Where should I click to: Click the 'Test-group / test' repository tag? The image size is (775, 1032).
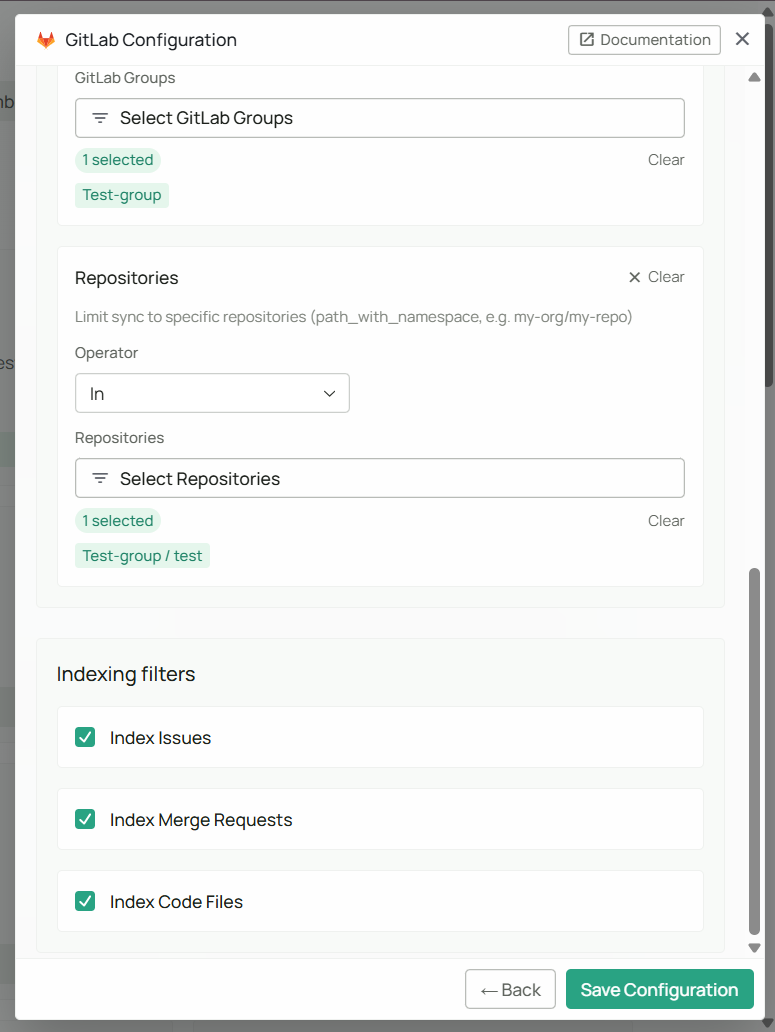click(142, 556)
